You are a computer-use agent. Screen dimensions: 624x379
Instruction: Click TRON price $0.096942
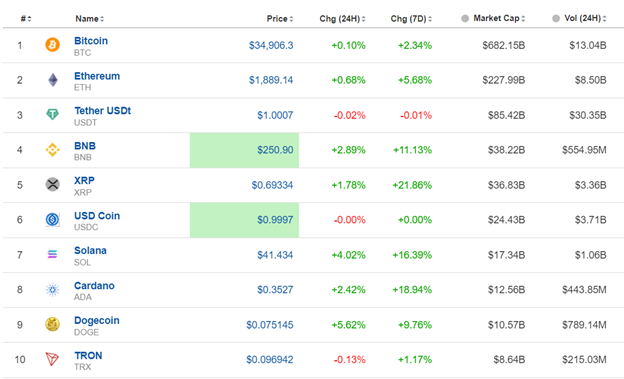[270, 359]
